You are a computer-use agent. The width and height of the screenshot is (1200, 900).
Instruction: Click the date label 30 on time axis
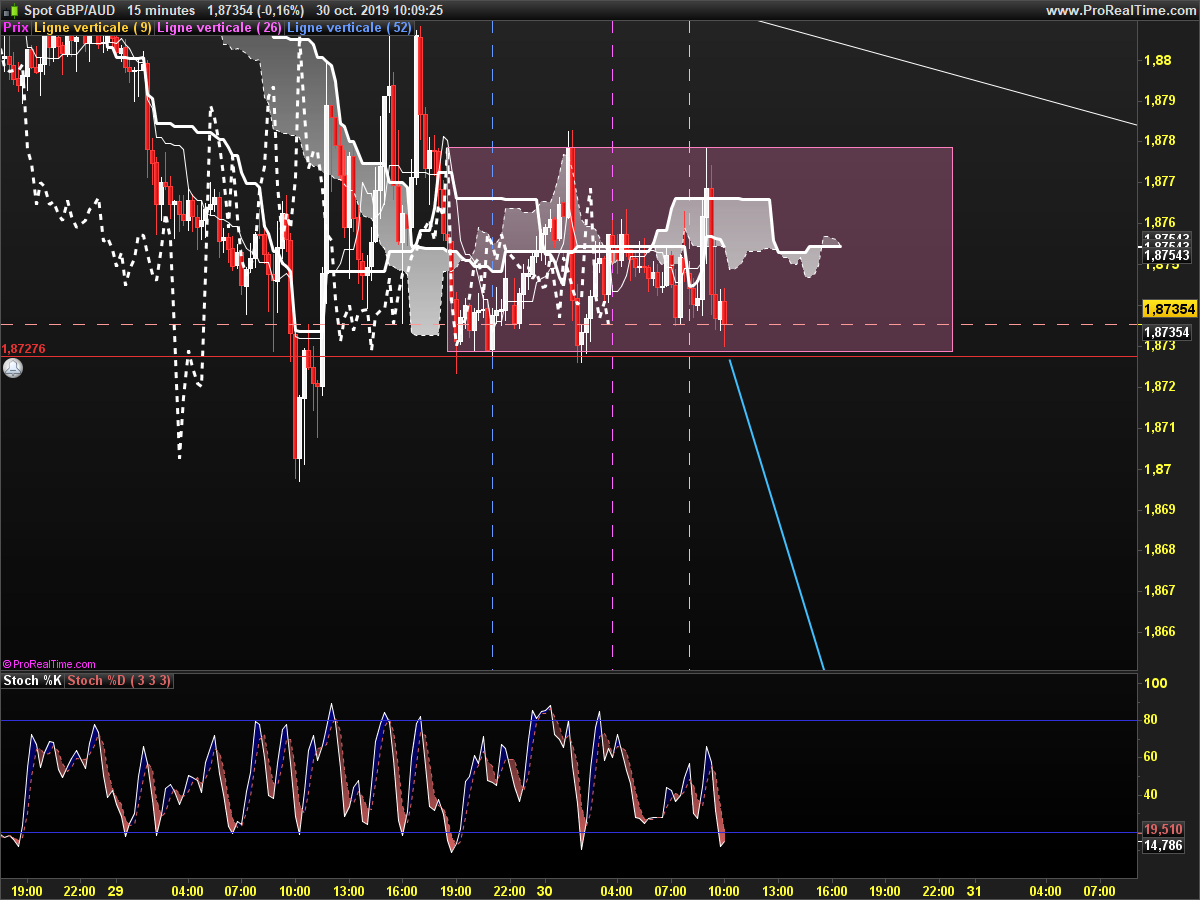545,890
